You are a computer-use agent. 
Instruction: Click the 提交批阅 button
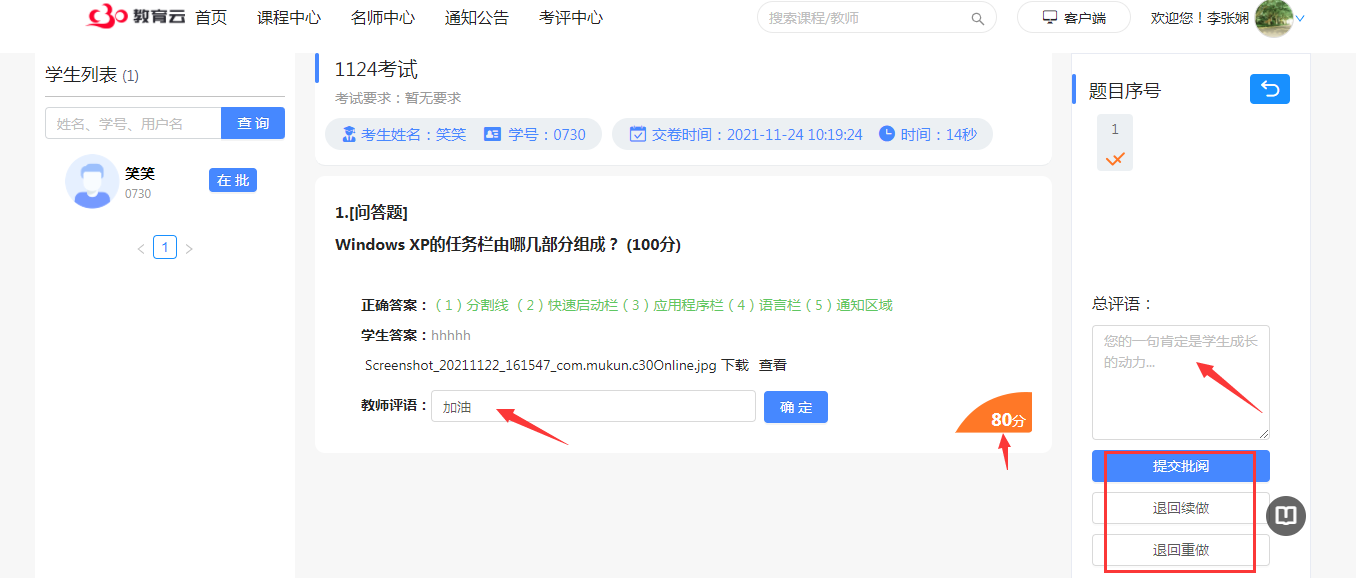tap(1180, 466)
